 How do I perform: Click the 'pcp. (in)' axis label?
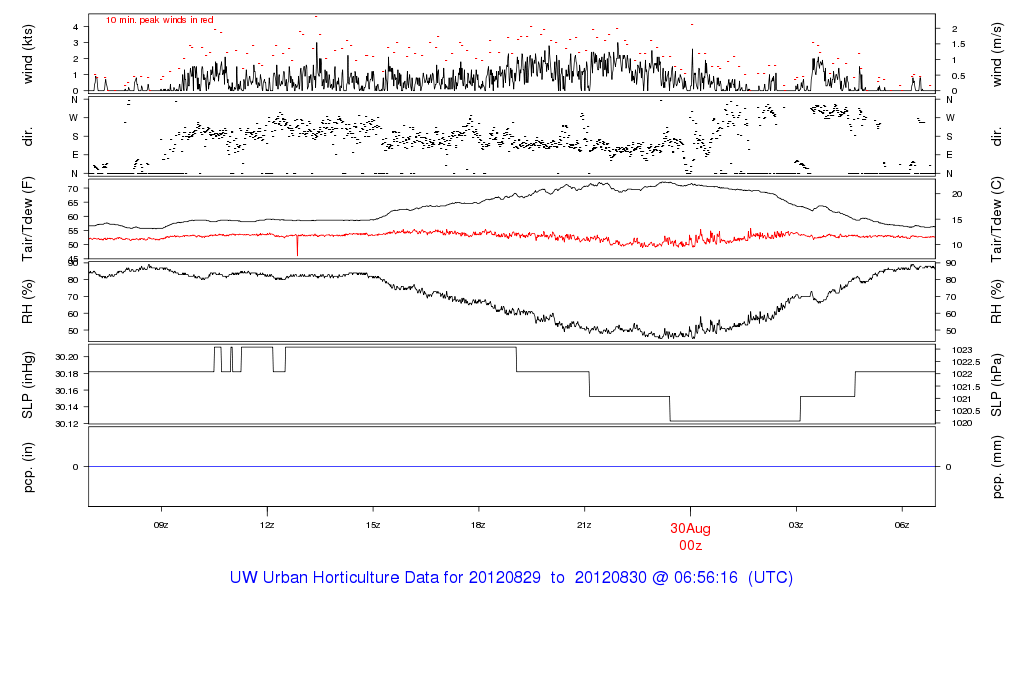tap(27, 467)
